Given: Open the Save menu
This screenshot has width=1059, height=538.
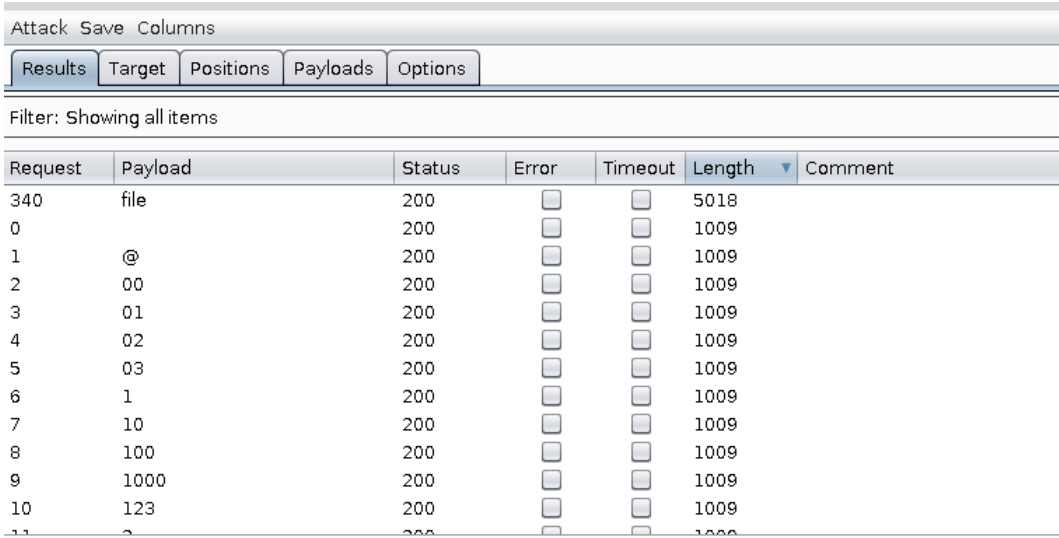Looking at the screenshot, I should pos(101,28).
